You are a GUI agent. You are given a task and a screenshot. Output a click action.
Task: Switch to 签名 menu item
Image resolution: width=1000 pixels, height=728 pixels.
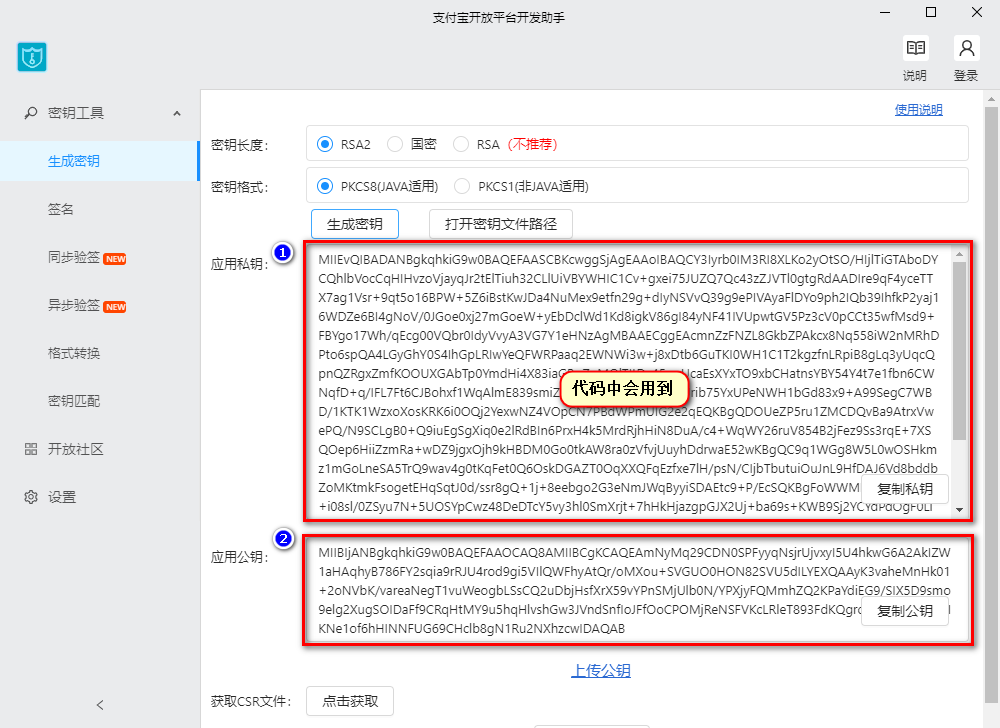(x=61, y=209)
